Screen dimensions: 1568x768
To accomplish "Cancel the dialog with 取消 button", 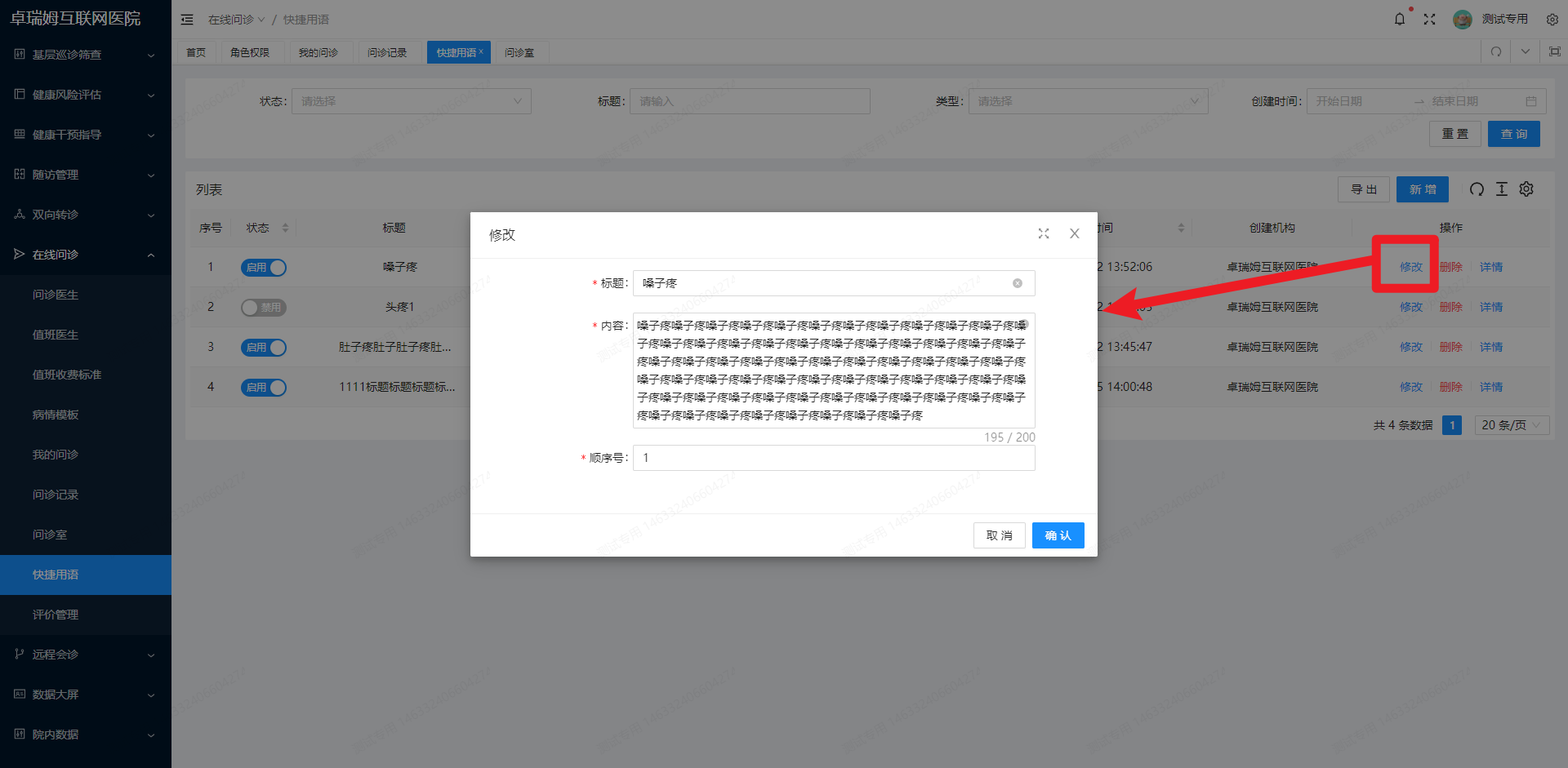I will tap(999, 535).
